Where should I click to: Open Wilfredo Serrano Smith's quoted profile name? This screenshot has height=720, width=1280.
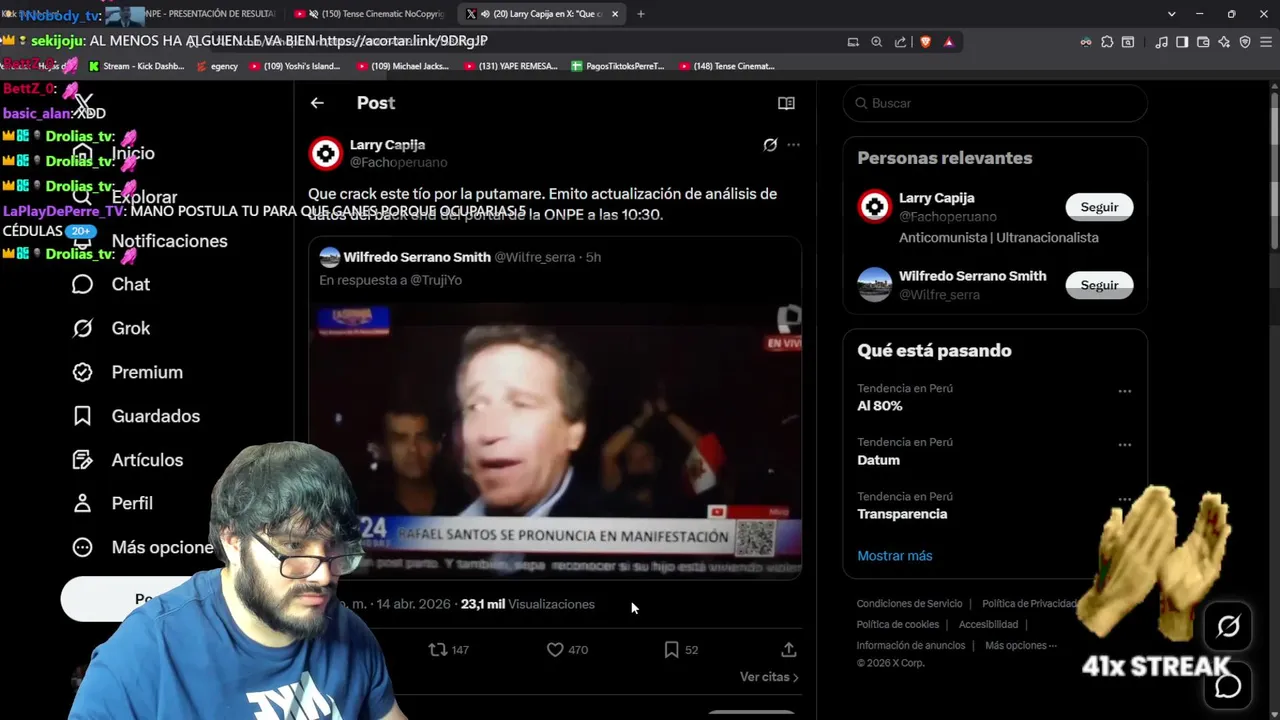tap(417, 257)
